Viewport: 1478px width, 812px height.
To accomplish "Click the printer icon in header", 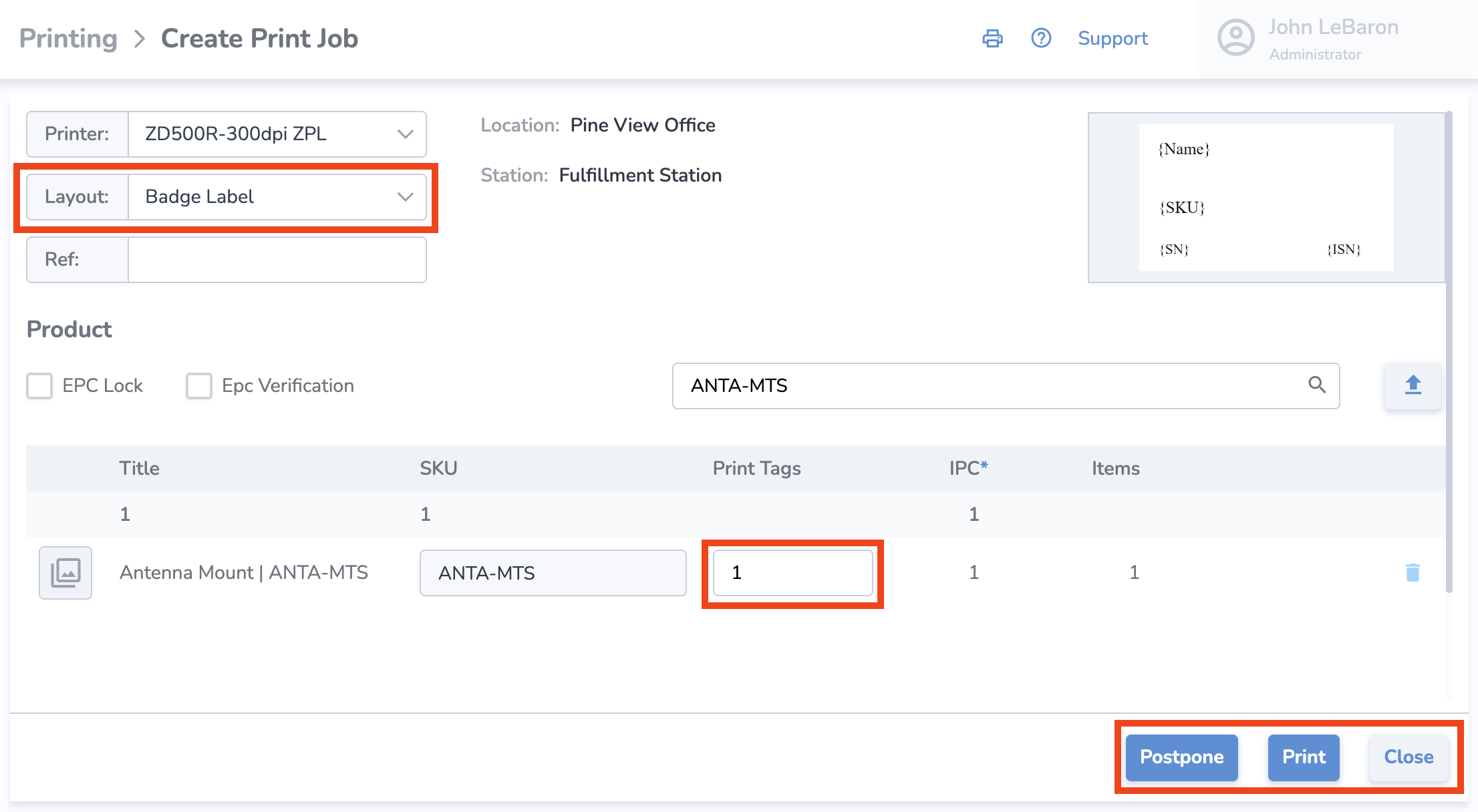I will coord(992,39).
